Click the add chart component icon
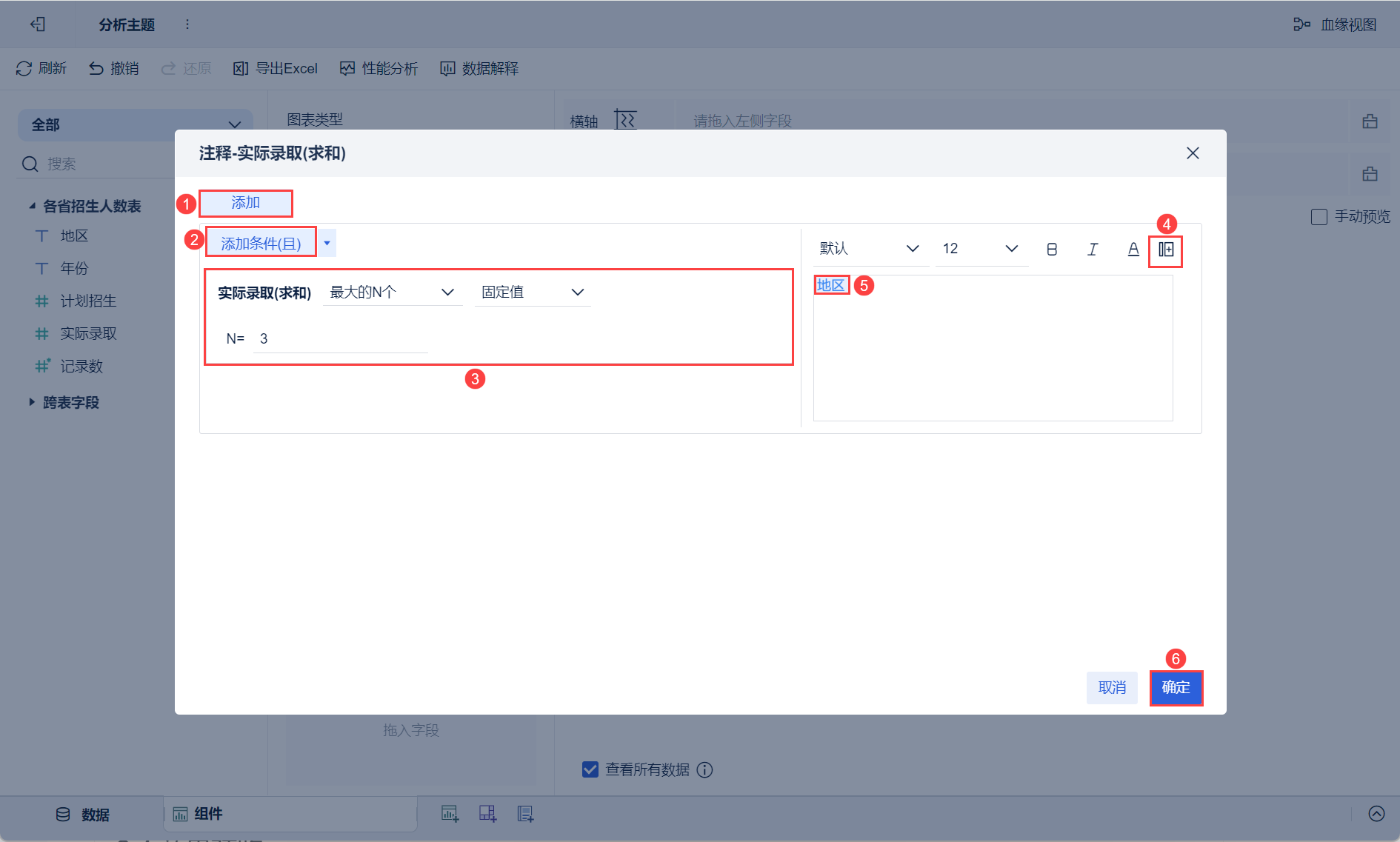The image size is (1400, 842). pos(450,814)
